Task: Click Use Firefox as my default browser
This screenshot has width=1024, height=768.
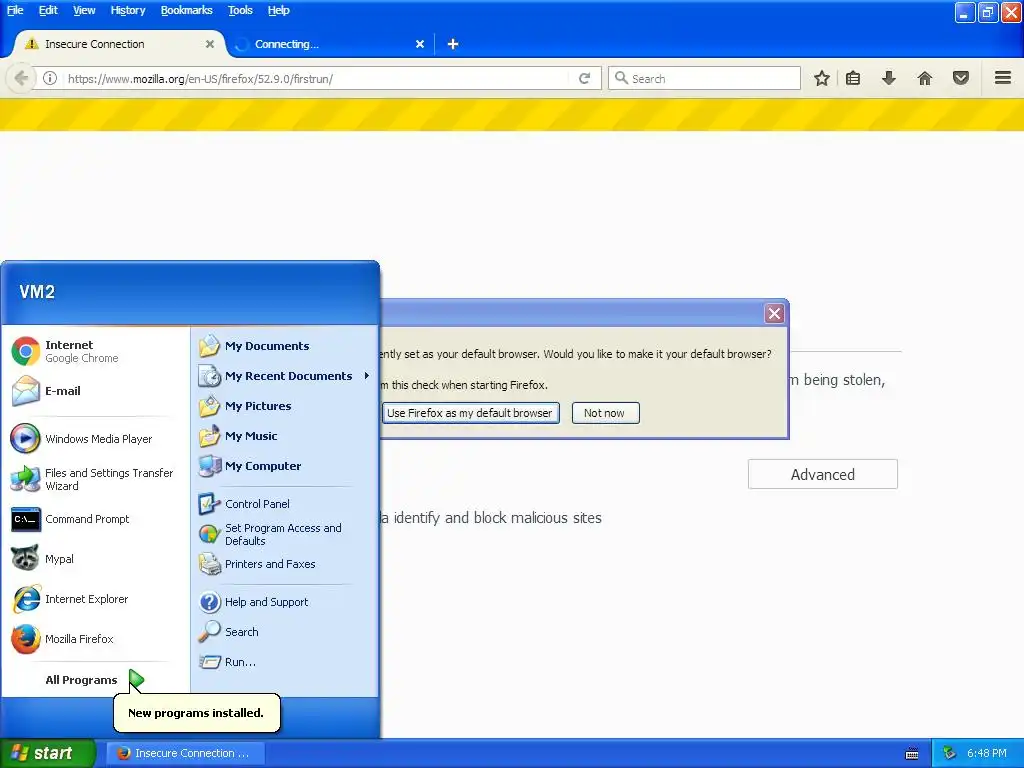Action: pyautogui.click(x=470, y=413)
